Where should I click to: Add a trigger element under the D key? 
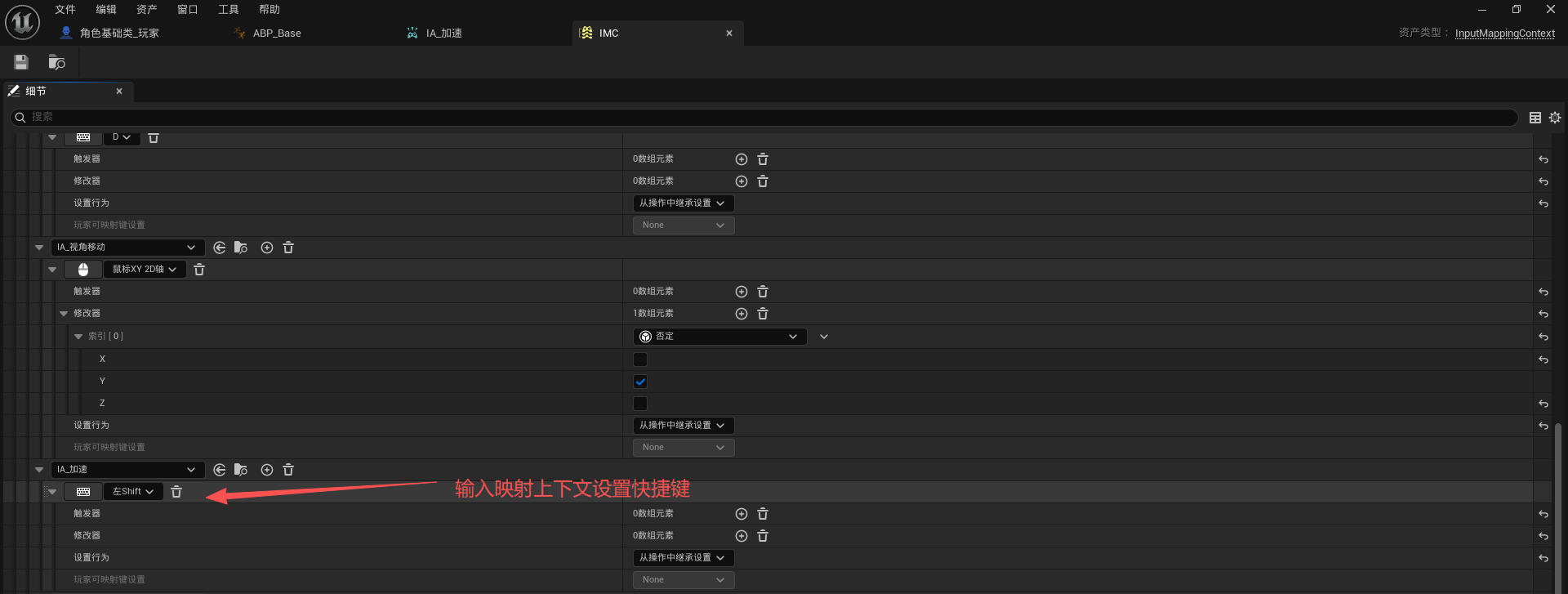click(x=742, y=159)
